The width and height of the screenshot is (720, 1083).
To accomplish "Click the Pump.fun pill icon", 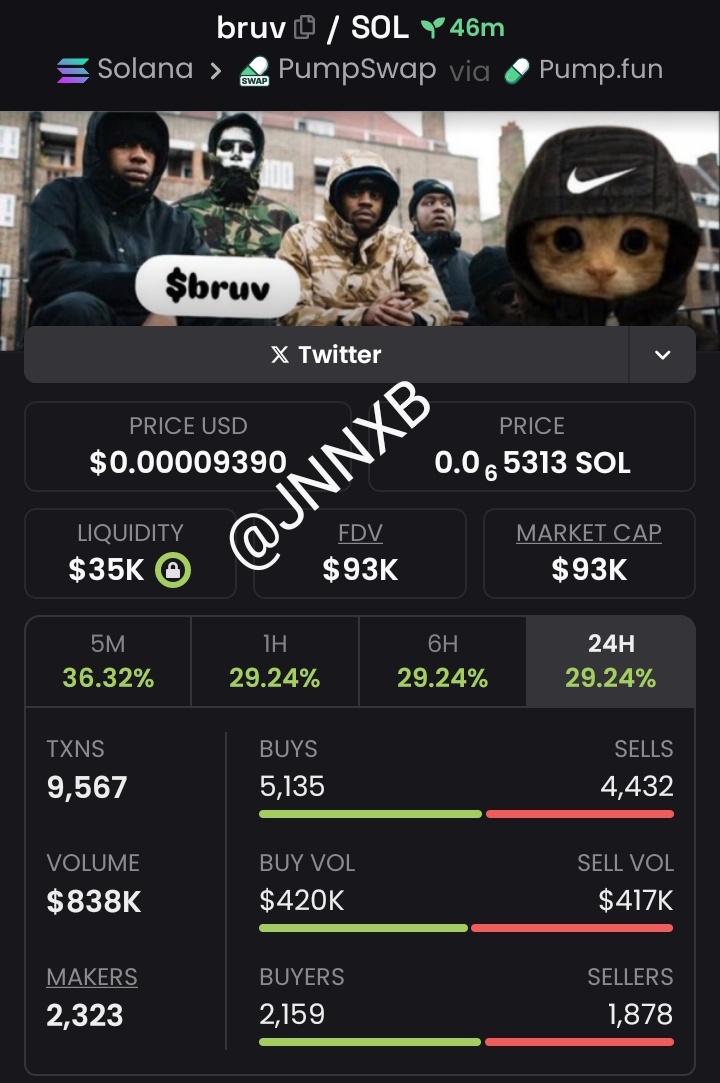I will point(517,70).
